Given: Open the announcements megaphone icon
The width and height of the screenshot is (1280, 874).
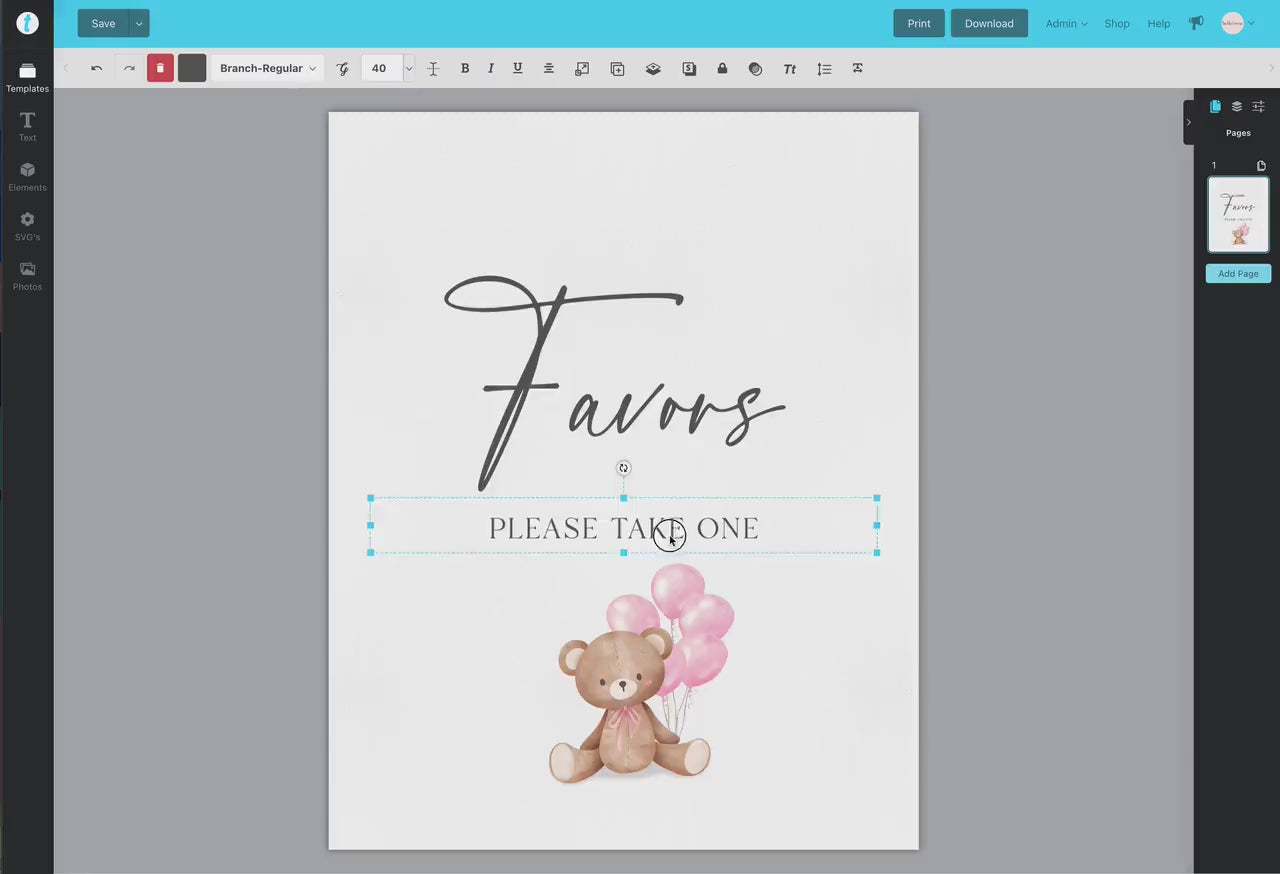Looking at the screenshot, I should point(1196,22).
